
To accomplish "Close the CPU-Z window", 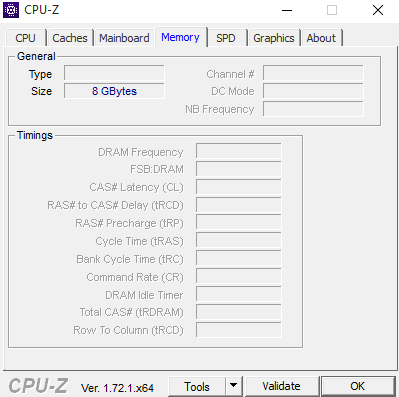I will pyautogui.click(x=378, y=10).
